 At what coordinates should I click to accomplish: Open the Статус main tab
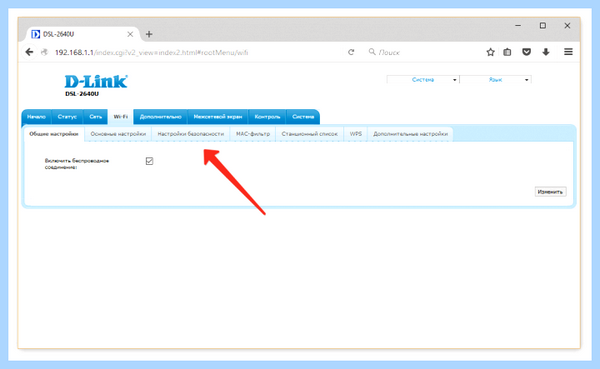(67, 117)
